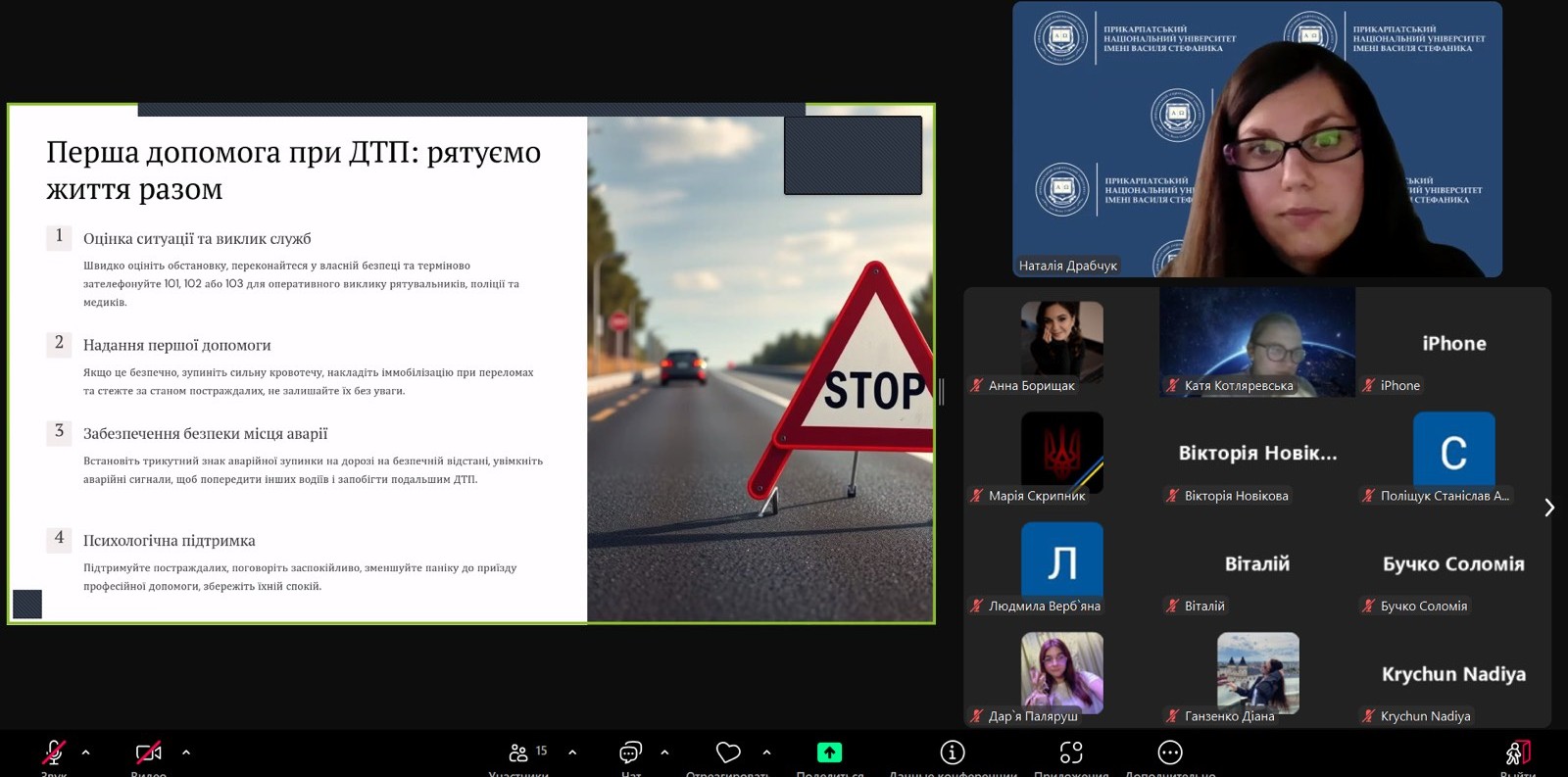Image resolution: width=1568 pixels, height=777 pixels.
Task: Click the leave meeting exit icon
Action: [1517, 753]
